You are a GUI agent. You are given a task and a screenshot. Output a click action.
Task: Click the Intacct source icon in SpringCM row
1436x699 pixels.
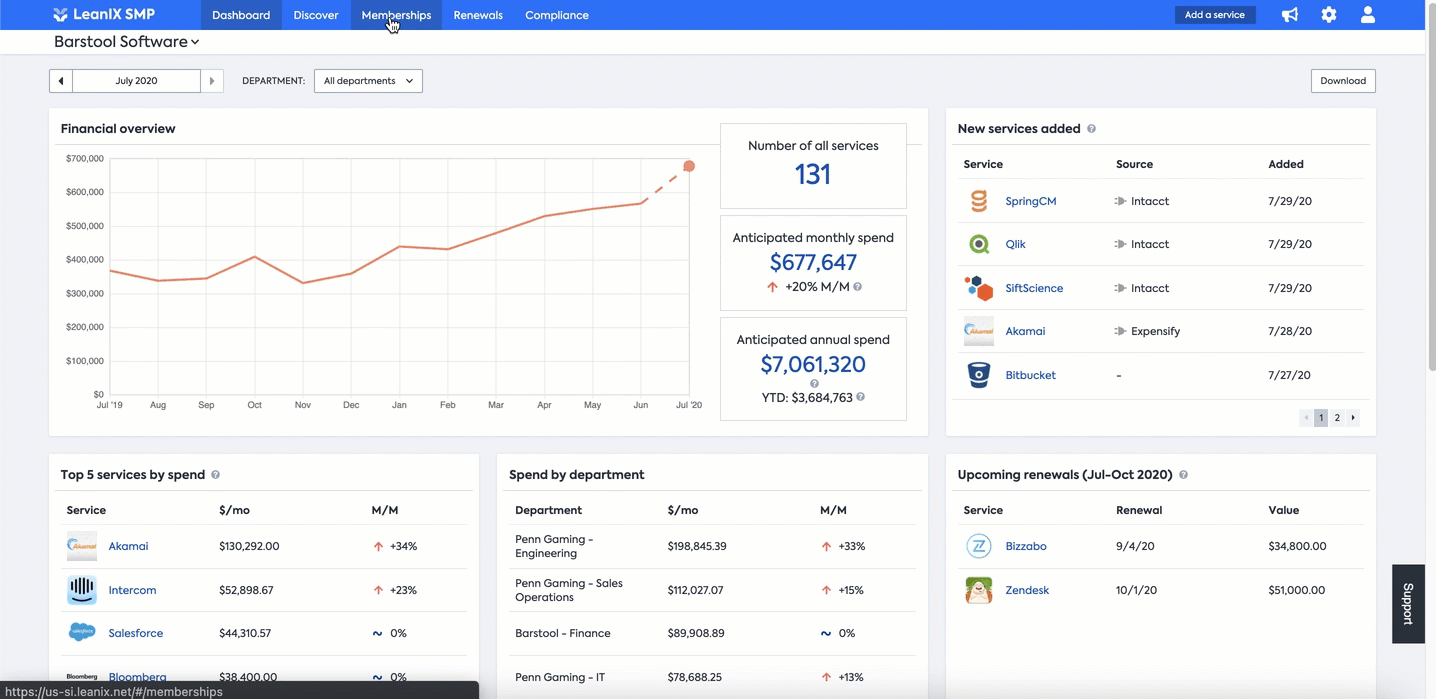[x=1120, y=201]
